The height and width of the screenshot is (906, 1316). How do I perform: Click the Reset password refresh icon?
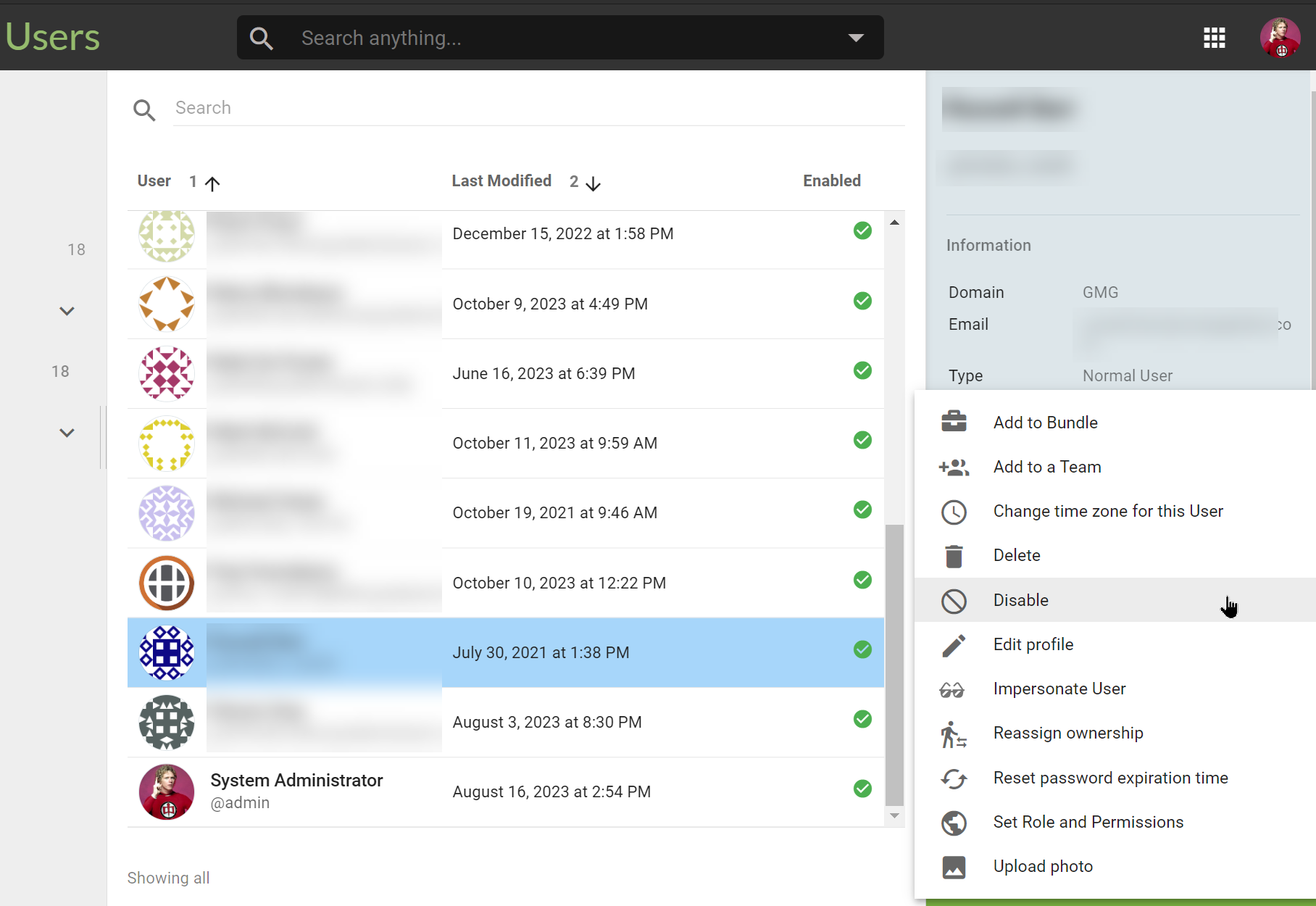(x=954, y=778)
